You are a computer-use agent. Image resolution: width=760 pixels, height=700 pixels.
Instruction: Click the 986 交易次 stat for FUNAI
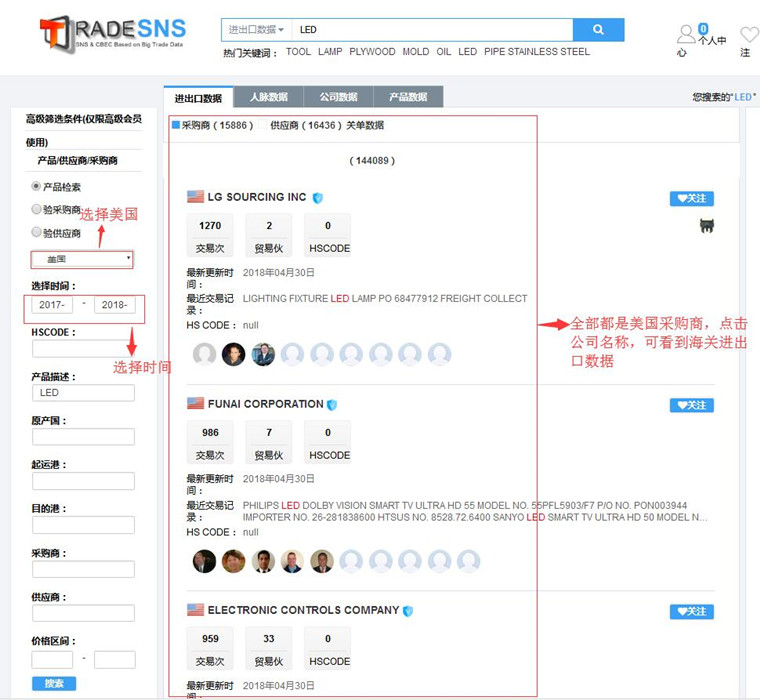(x=210, y=443)
